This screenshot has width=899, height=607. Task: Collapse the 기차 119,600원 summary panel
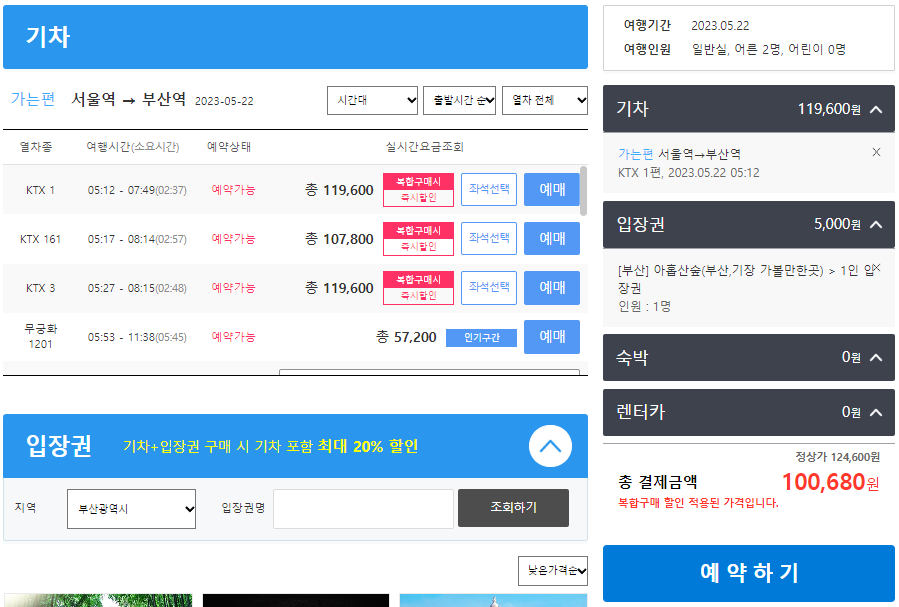click(x=876, y=109)
